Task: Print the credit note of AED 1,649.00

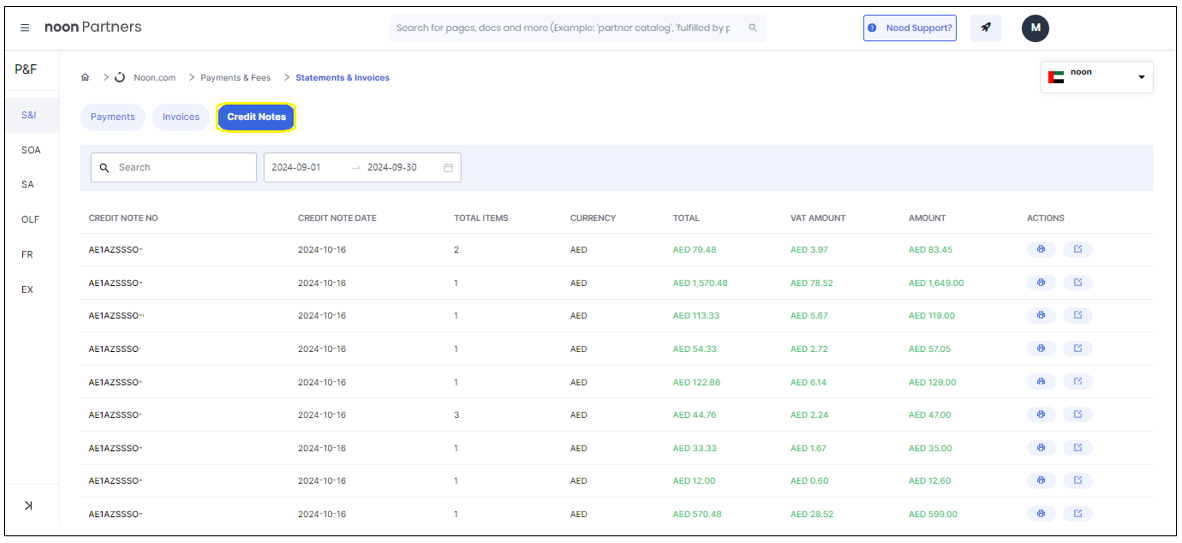Action: (x=1041, y=283)
